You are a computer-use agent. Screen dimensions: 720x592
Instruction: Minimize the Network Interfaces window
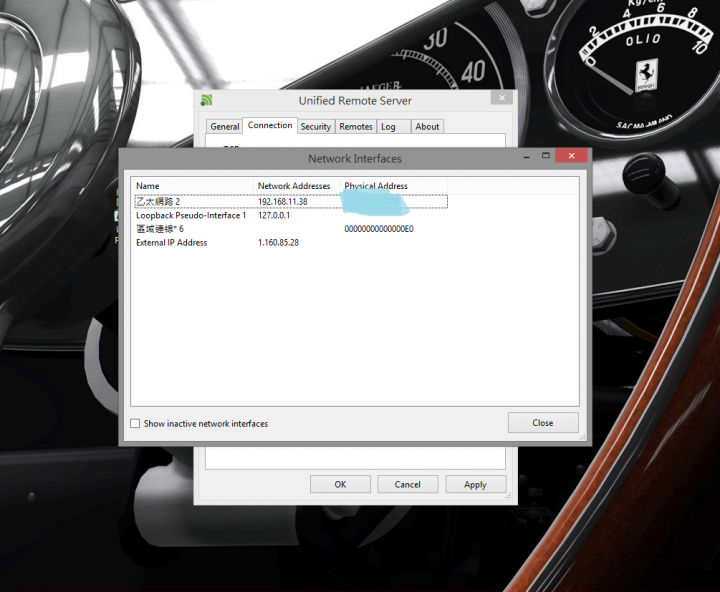(x=527, y=156)
